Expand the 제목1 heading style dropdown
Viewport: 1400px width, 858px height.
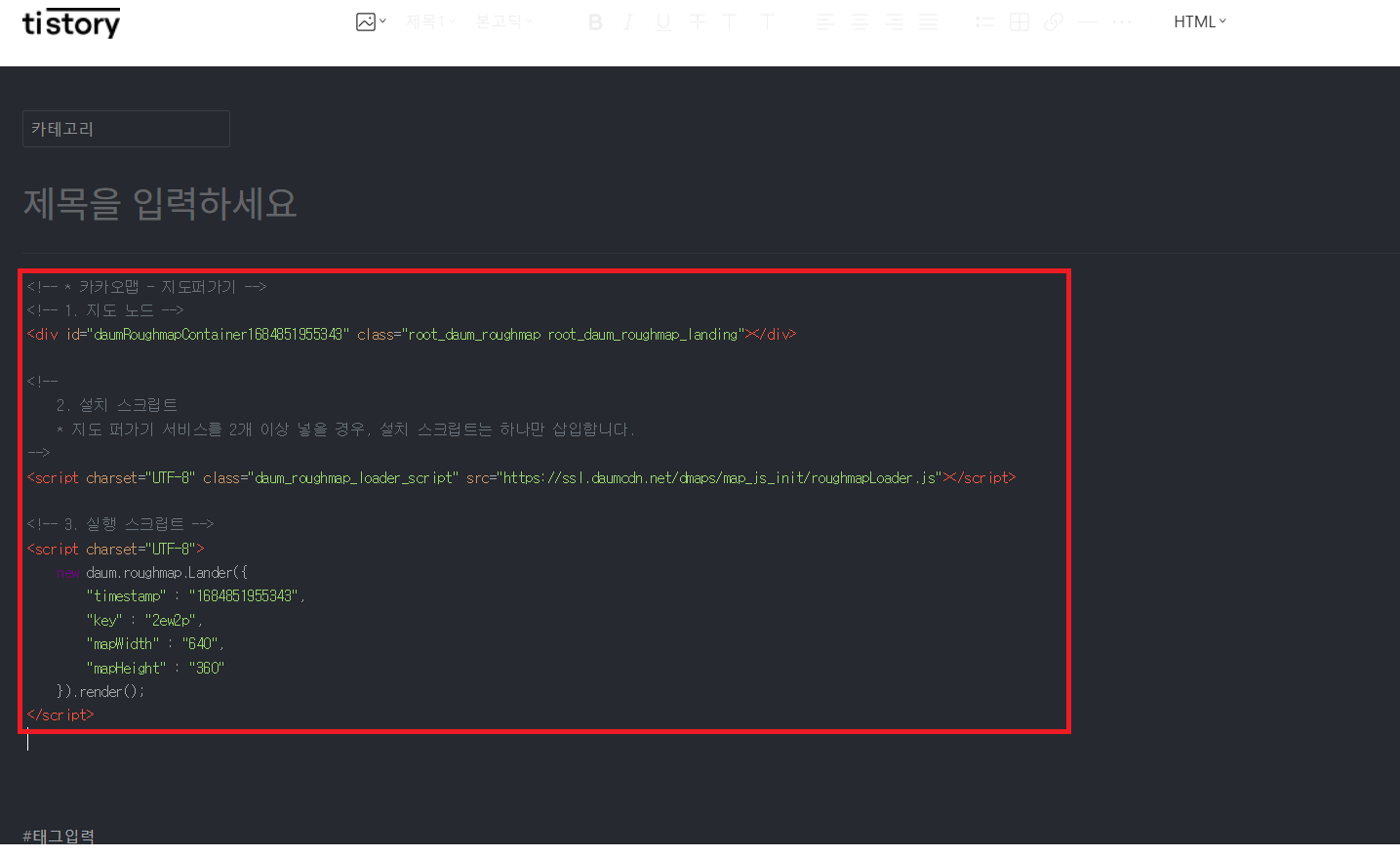(x=430, y=21)
